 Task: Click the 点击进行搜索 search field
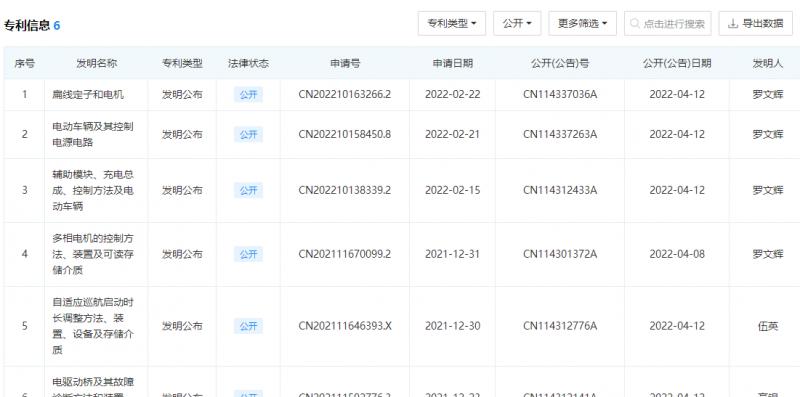pos(667,23)
